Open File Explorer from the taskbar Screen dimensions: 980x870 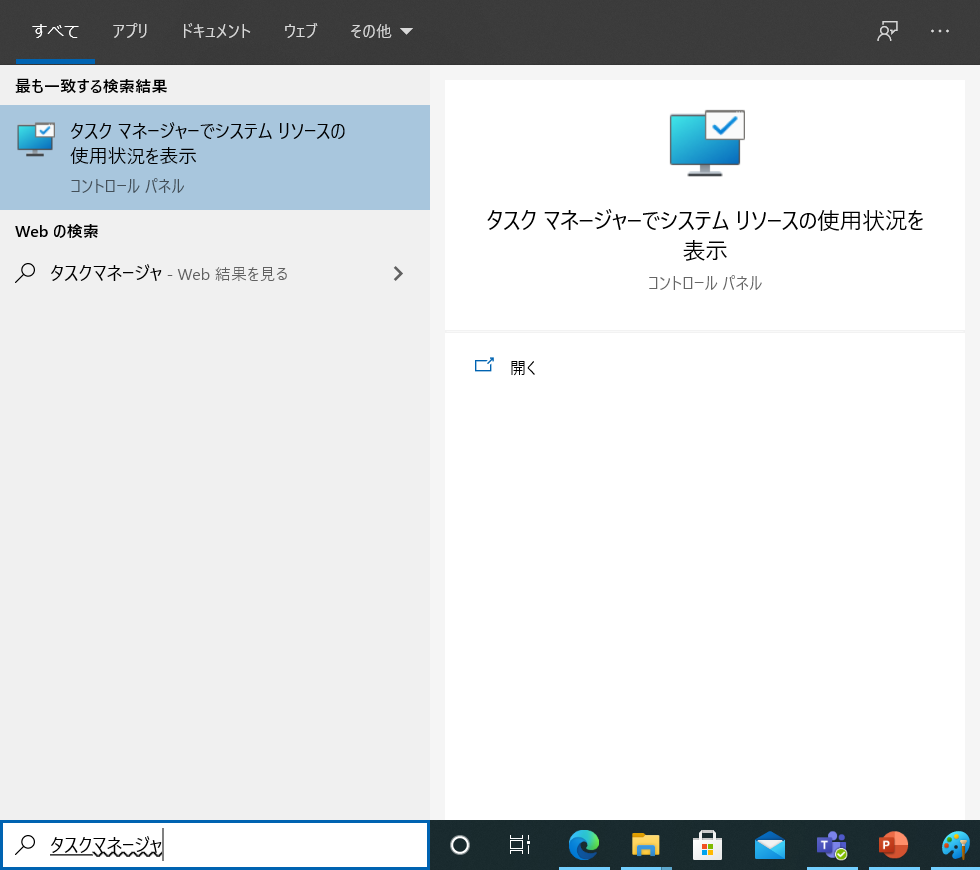[645, 845]
